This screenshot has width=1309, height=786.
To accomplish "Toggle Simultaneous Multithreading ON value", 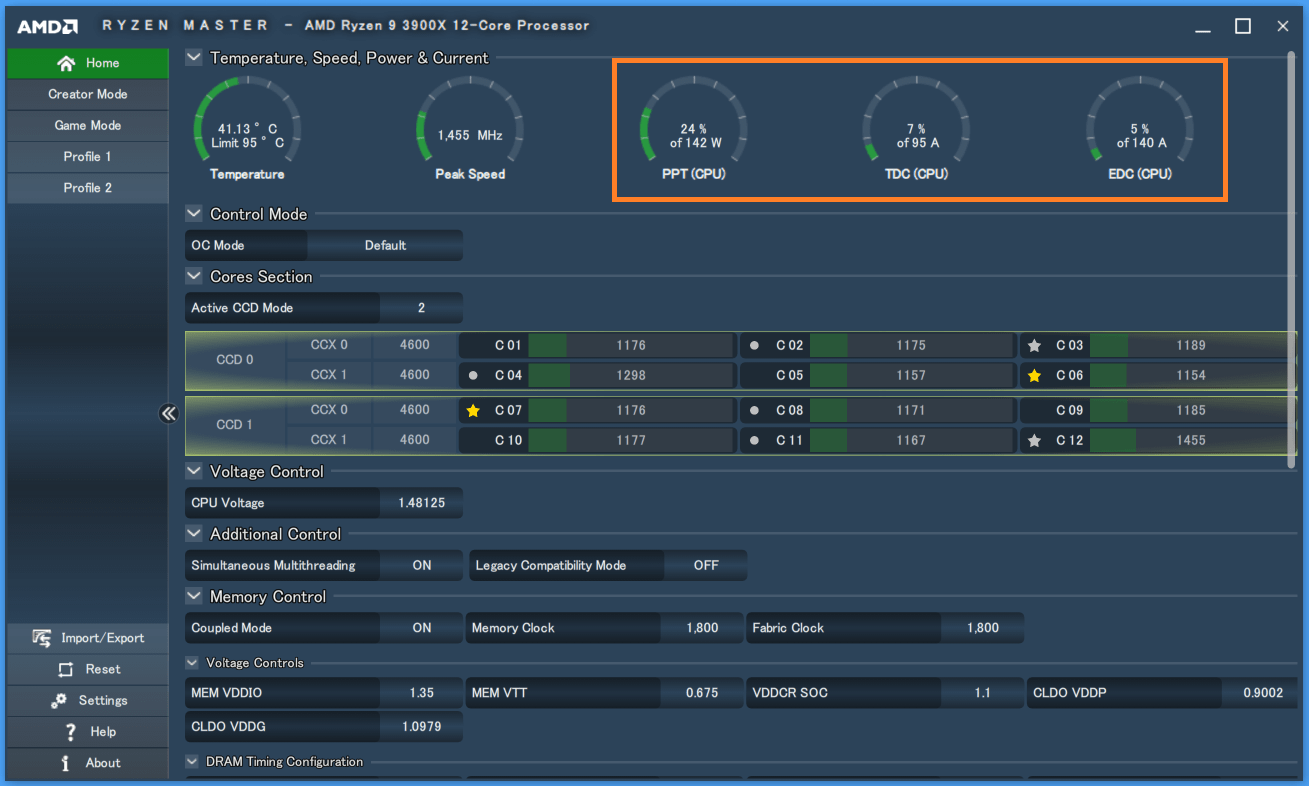I will 422,565.
